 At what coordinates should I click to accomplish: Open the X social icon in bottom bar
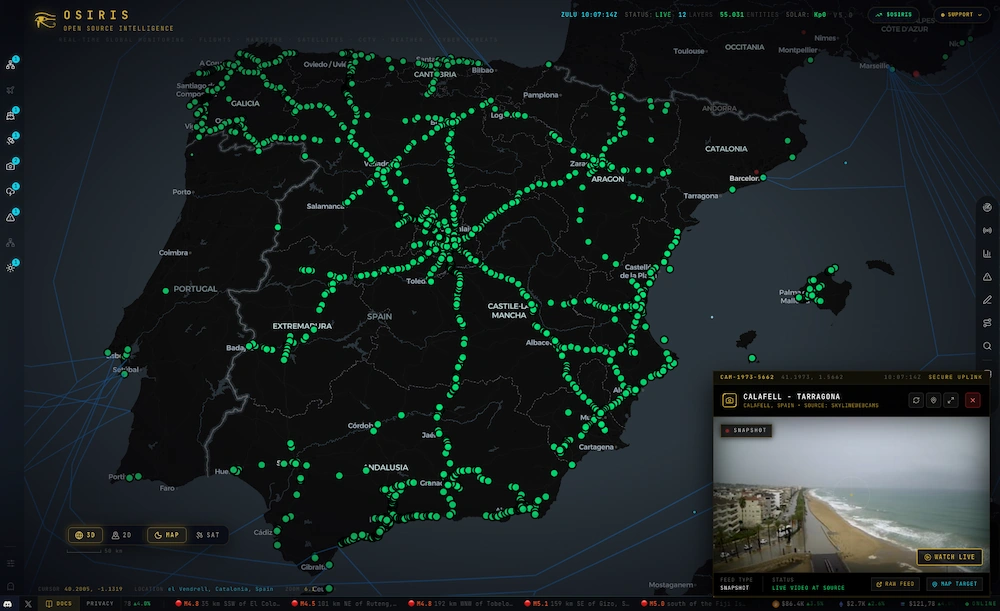[x=28, y=603]
